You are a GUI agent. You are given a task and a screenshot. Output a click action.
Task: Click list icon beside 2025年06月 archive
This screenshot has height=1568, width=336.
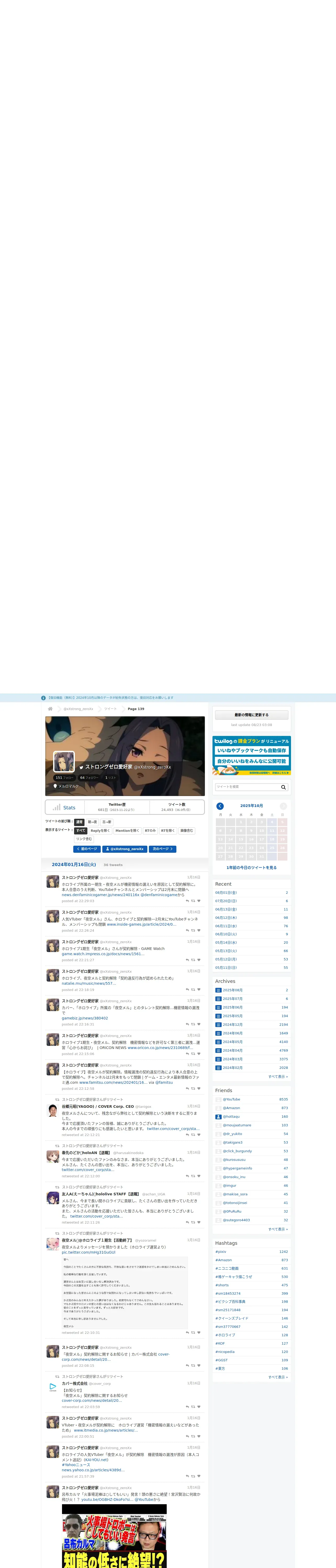[x=218, y=1007]
